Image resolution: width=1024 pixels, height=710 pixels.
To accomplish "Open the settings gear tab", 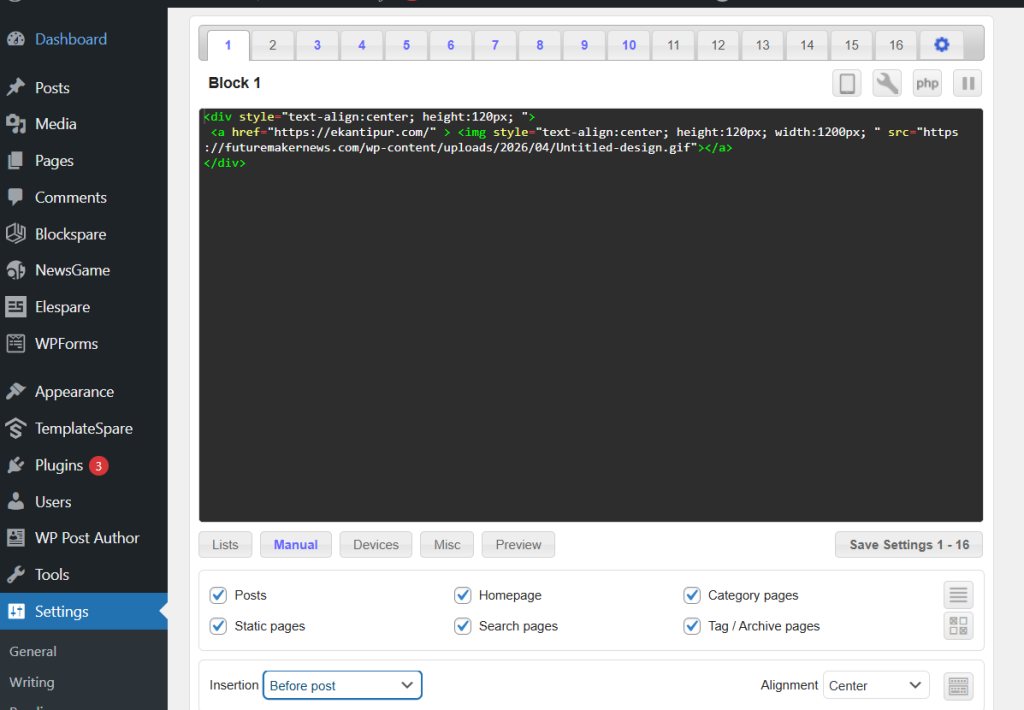I will (x=941, y=45).
